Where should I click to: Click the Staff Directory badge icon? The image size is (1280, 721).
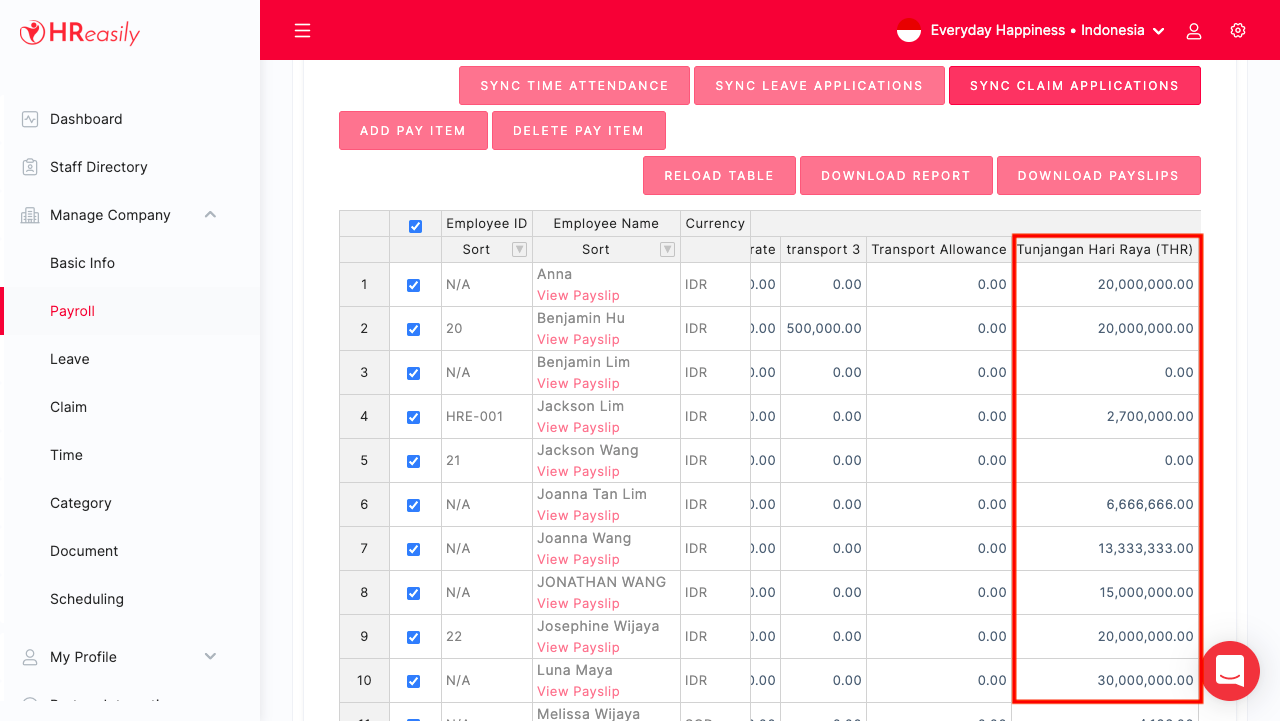(30, 167)
